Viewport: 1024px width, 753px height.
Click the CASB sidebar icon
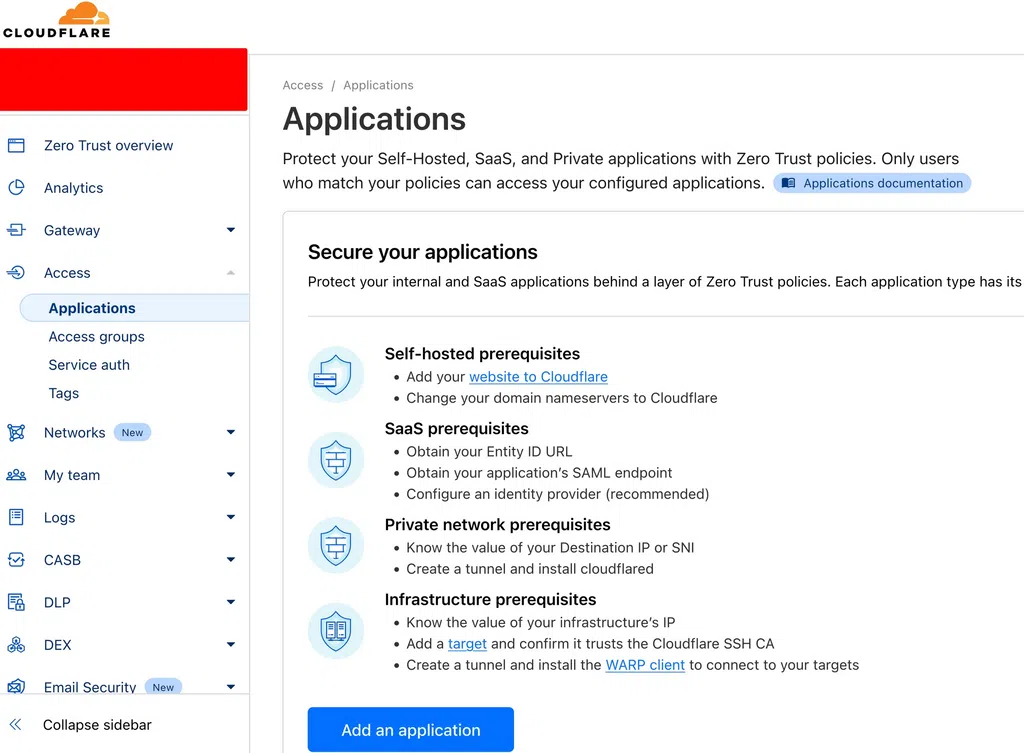pyautogui.click(x=16, y=560)
